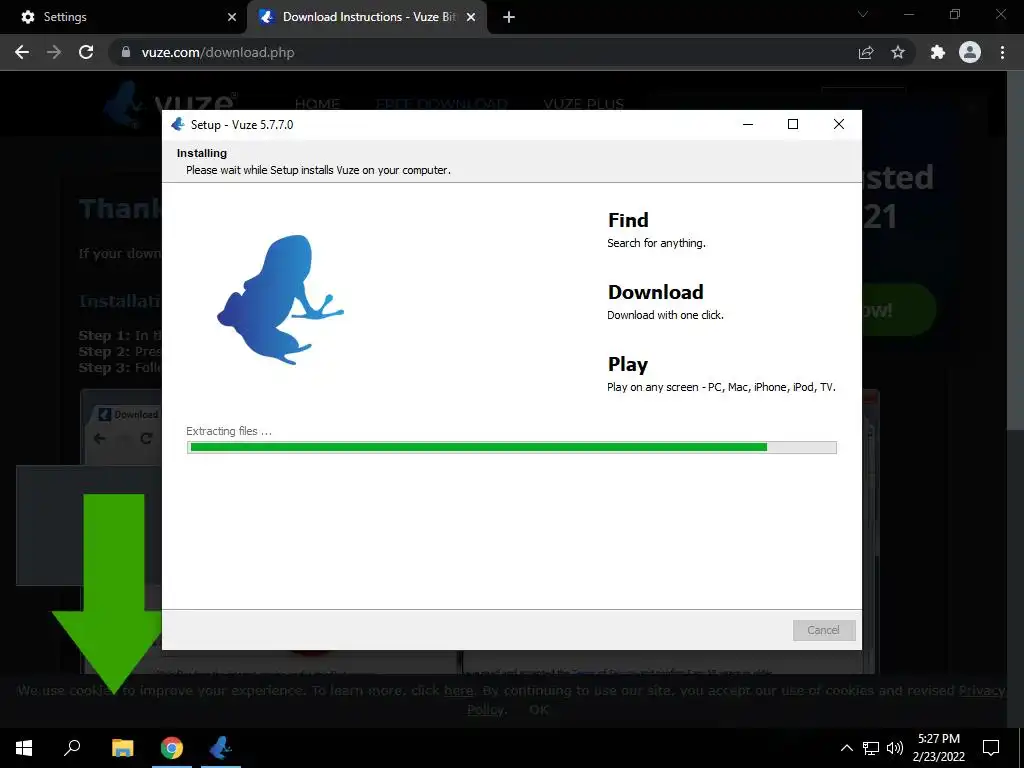The width and height of the screenshot is (1024, 768).
Task: Open the Chrome profile avatar
Action: point(970,52)
